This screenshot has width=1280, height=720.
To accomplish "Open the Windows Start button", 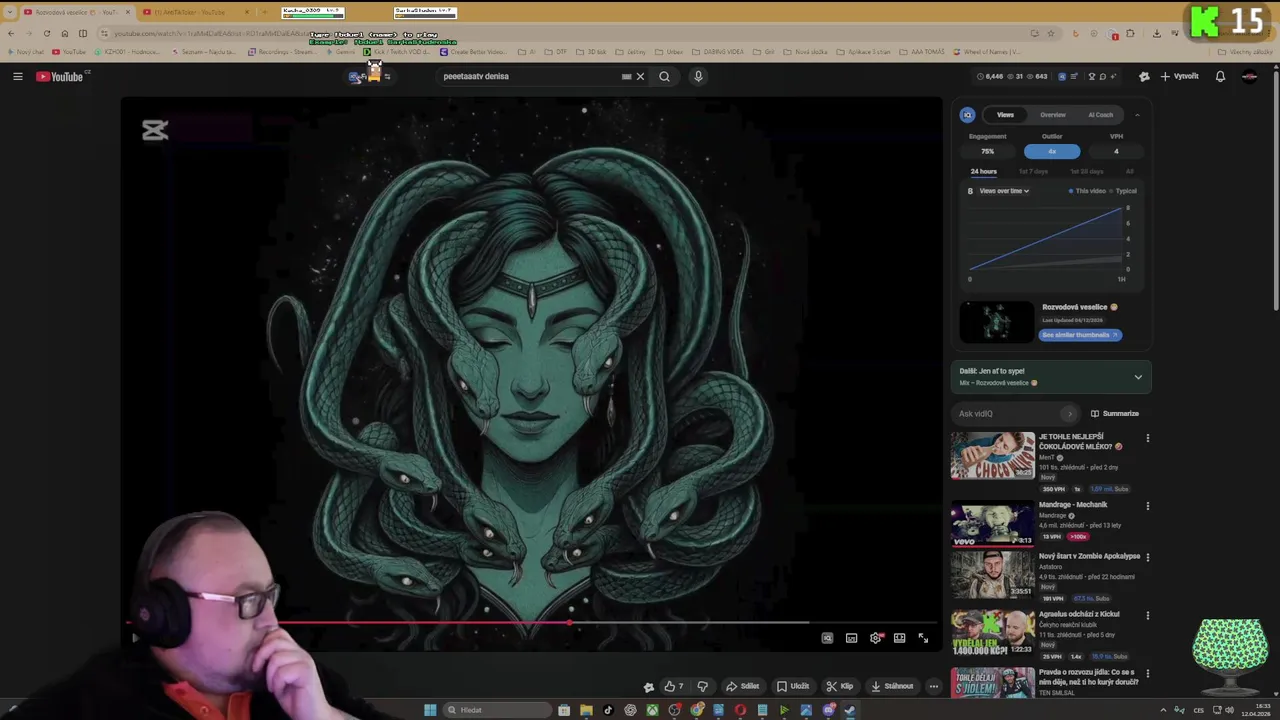I will (x=430, y=710).
